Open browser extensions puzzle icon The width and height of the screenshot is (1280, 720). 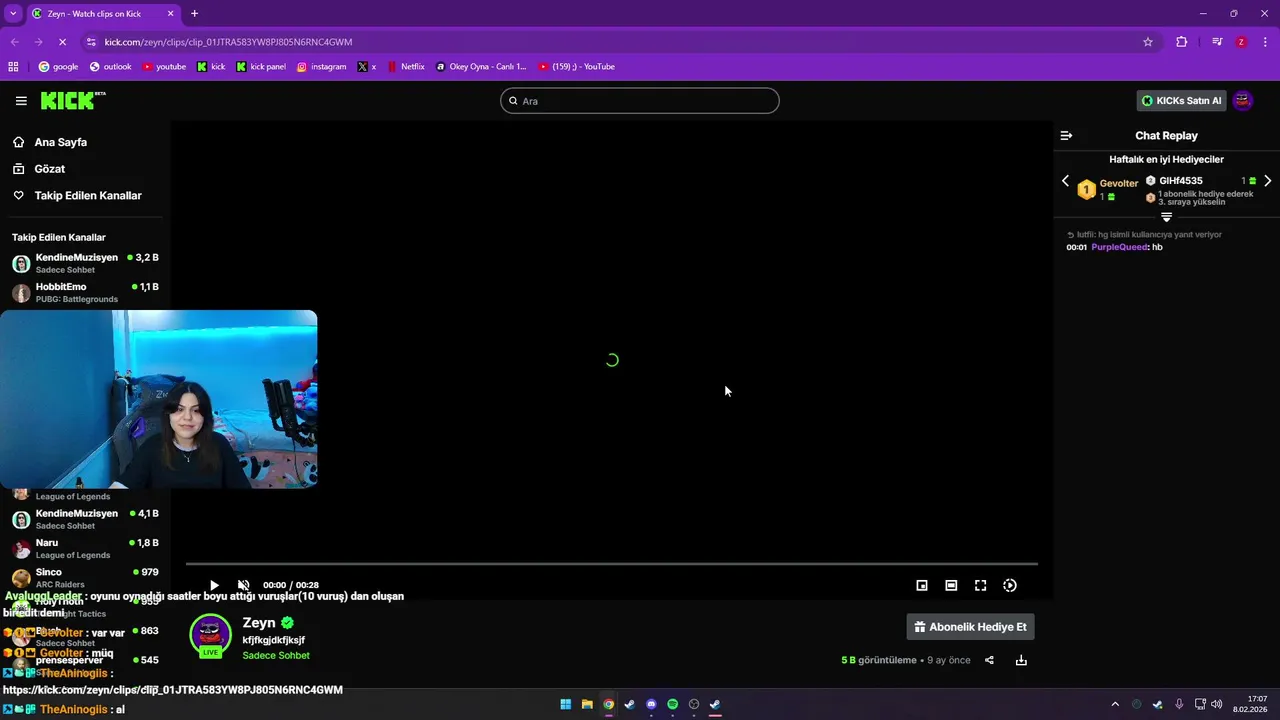[x=1182, y=42]
